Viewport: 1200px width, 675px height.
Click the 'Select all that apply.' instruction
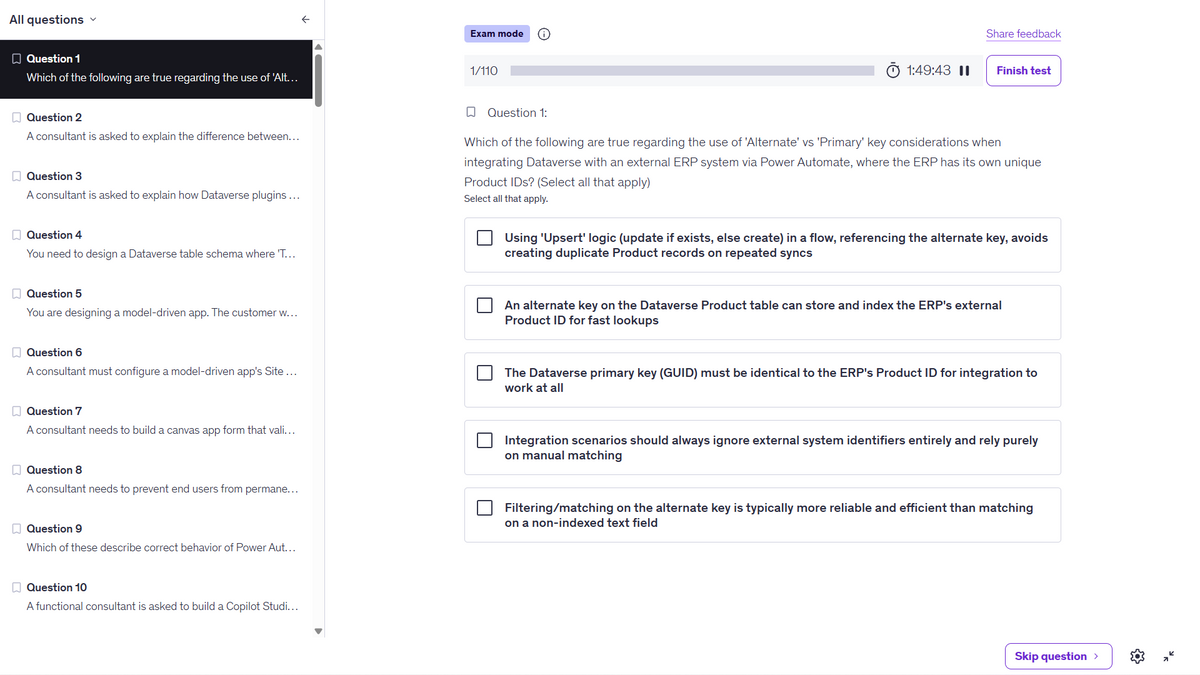506,199
